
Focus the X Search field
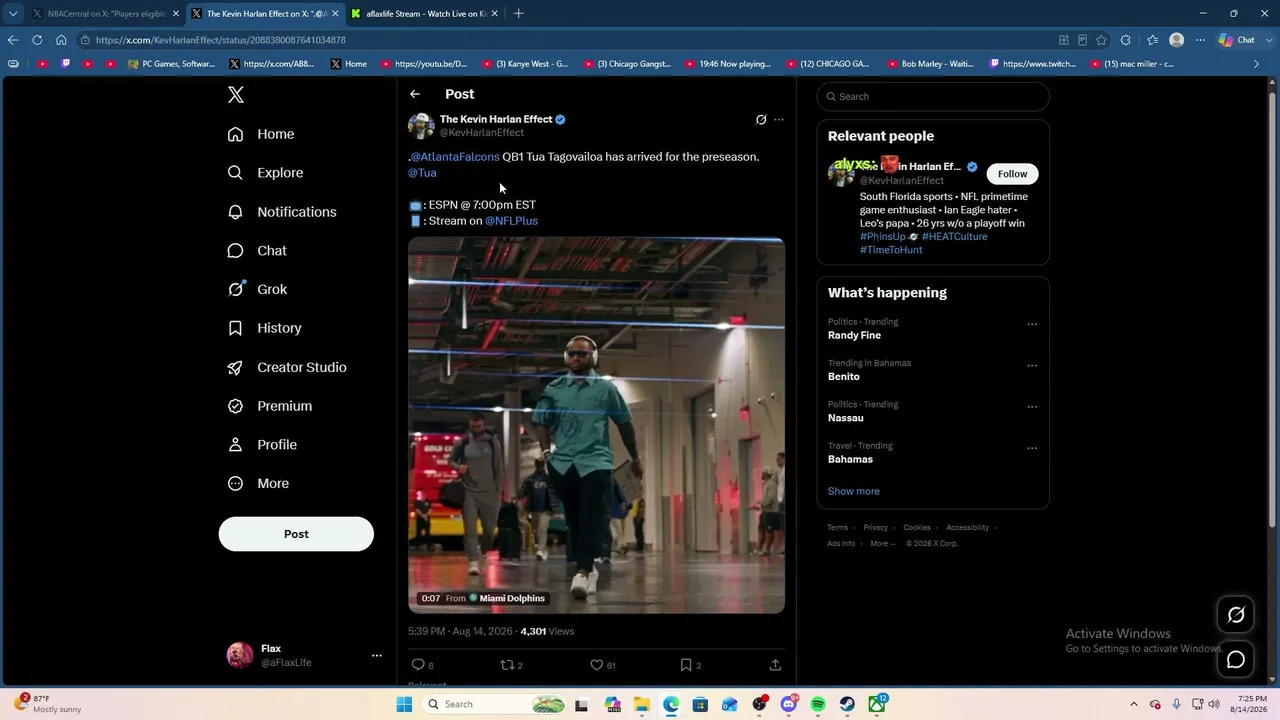933,97
